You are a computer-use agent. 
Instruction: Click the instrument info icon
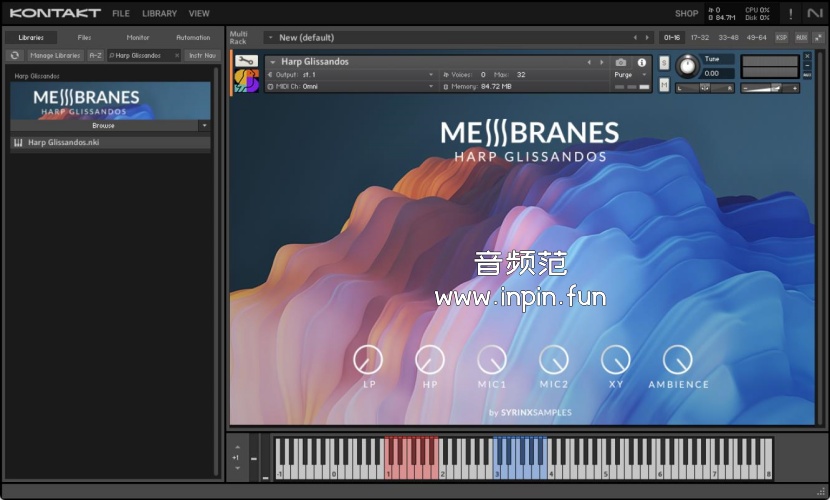coord(642,62)
